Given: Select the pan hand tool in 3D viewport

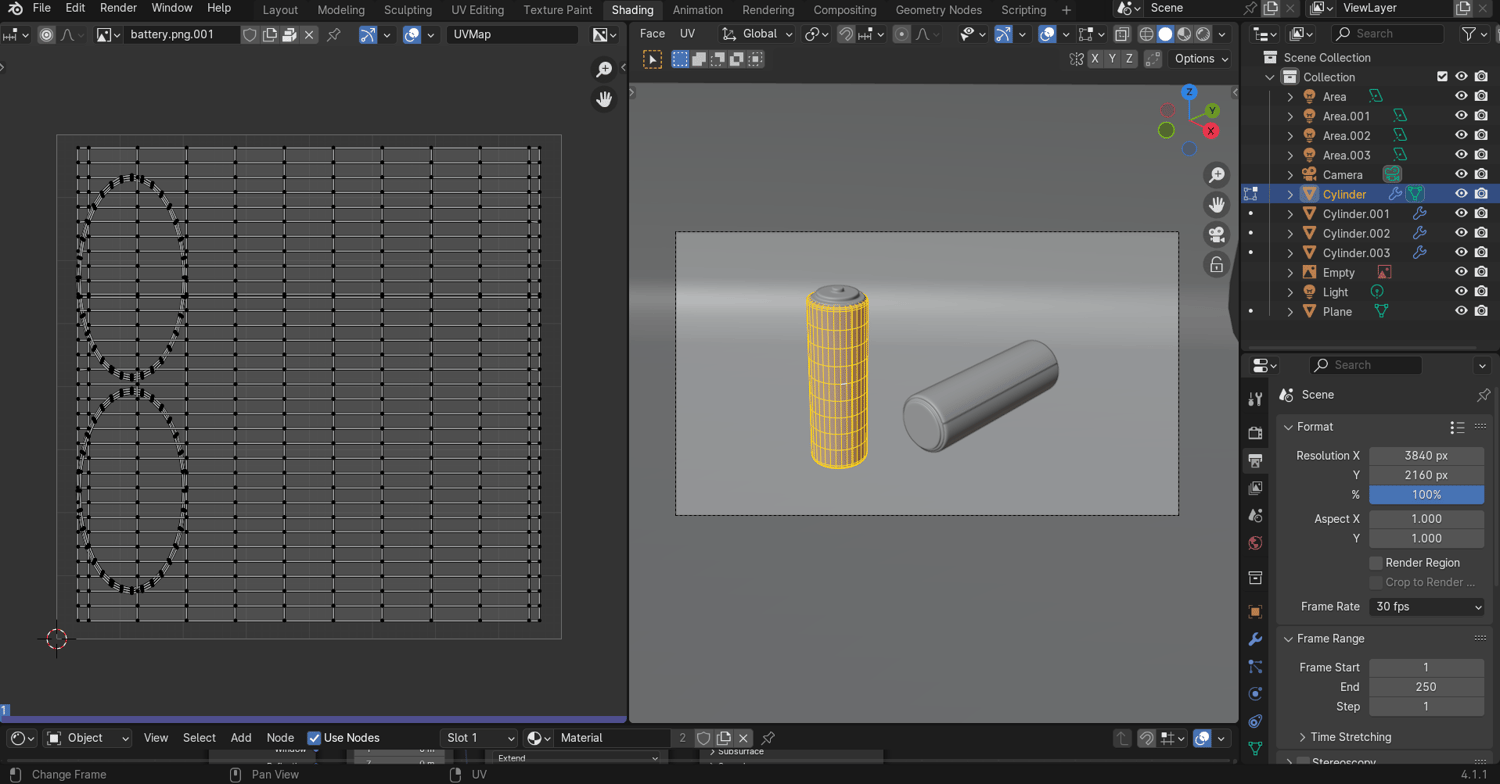Looking at the screenshot, I should [1216, 205].
